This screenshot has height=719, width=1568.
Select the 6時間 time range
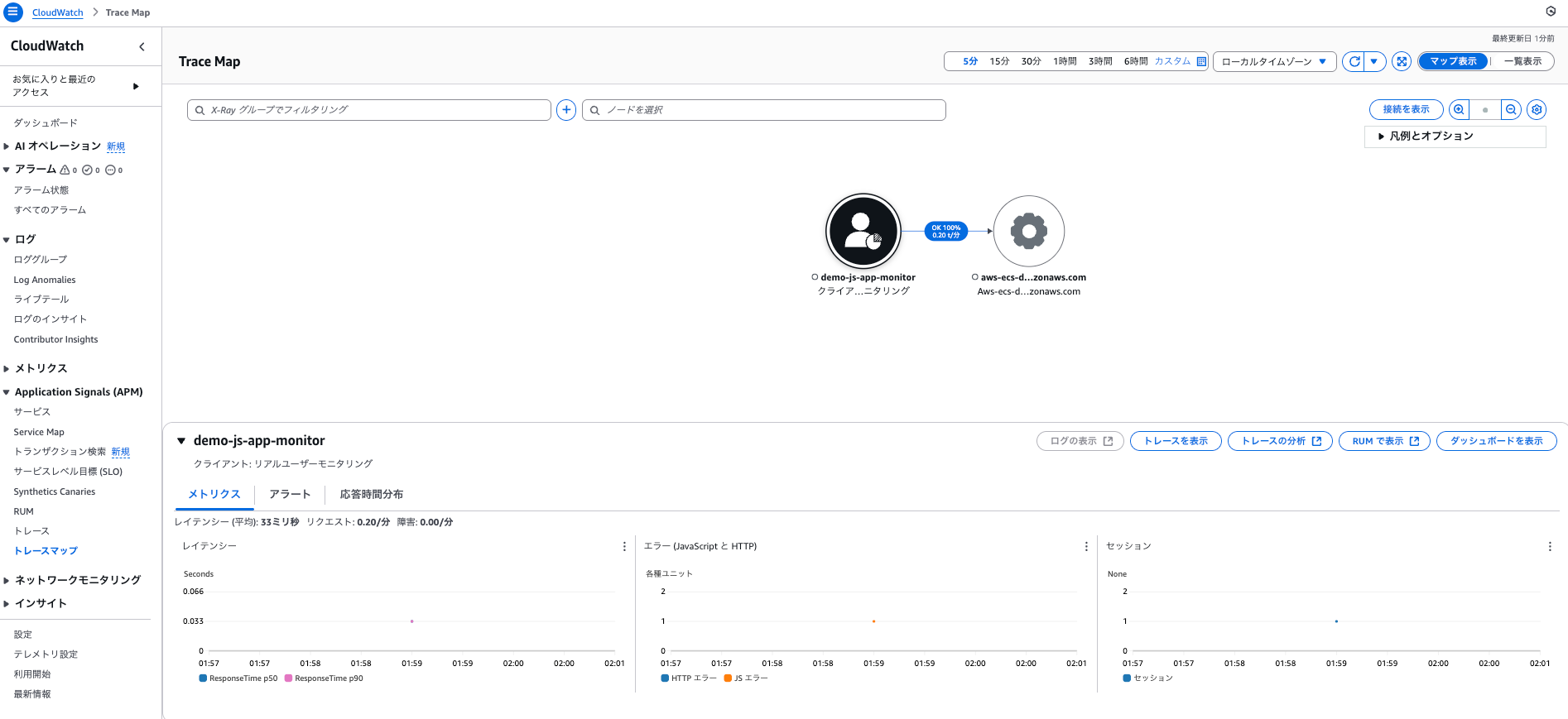coord(1136,61)
